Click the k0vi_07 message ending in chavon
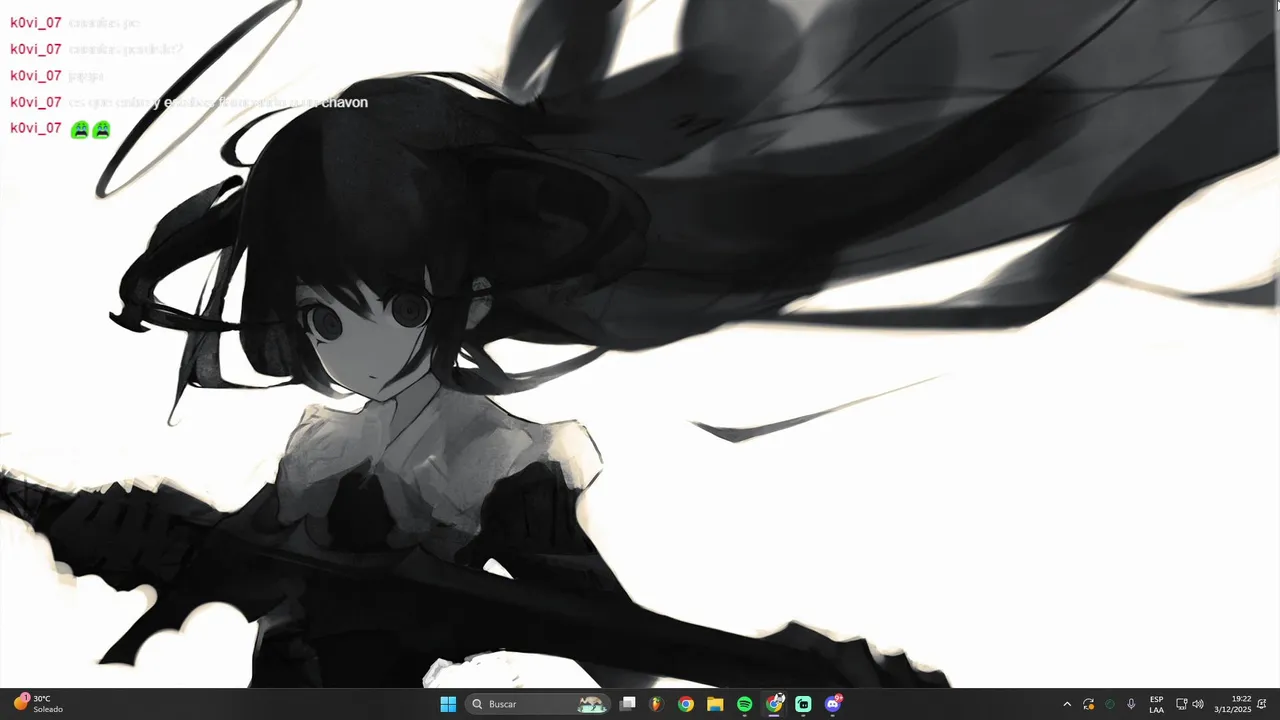 point(189,102)
